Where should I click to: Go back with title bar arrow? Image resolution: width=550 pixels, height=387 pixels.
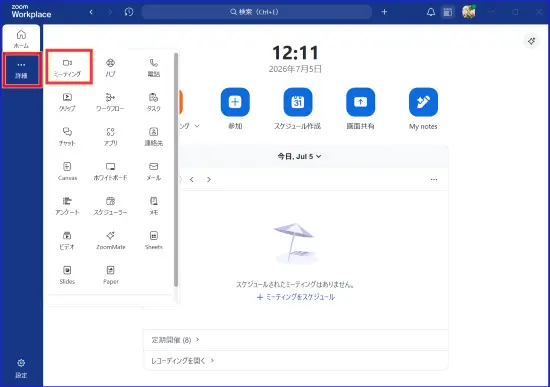click(x=91, y=12)
